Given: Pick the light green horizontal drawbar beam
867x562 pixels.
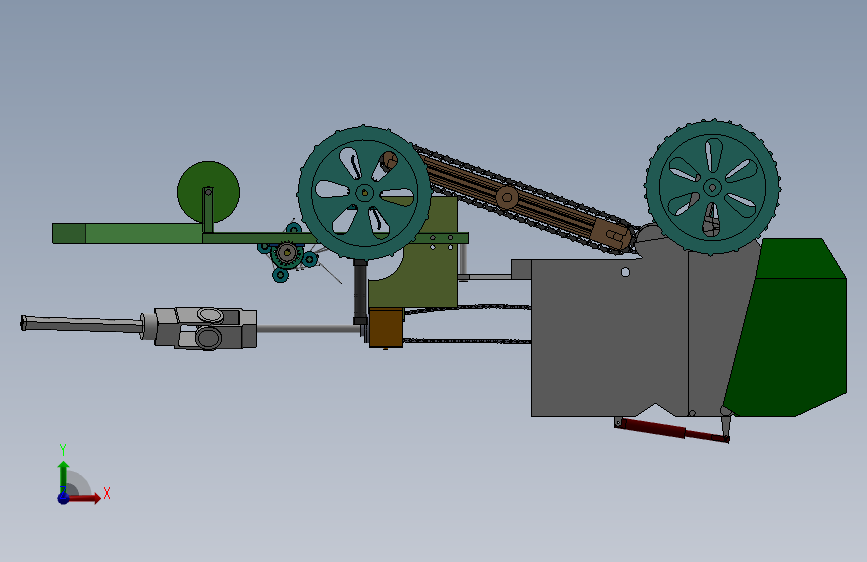Looking at the screenshot, I should tap(144, 233).
